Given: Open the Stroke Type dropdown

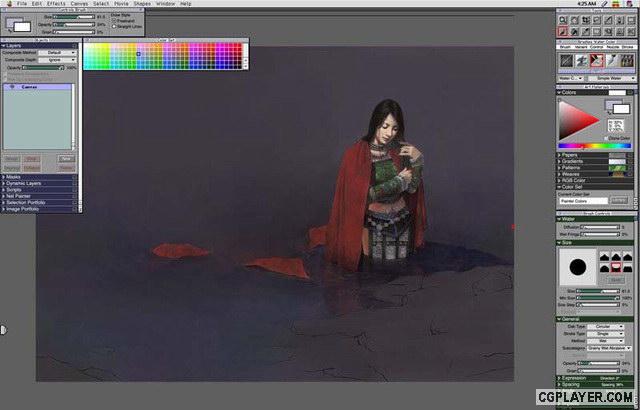Looking at the screenshot, I should tap(606, 334).
